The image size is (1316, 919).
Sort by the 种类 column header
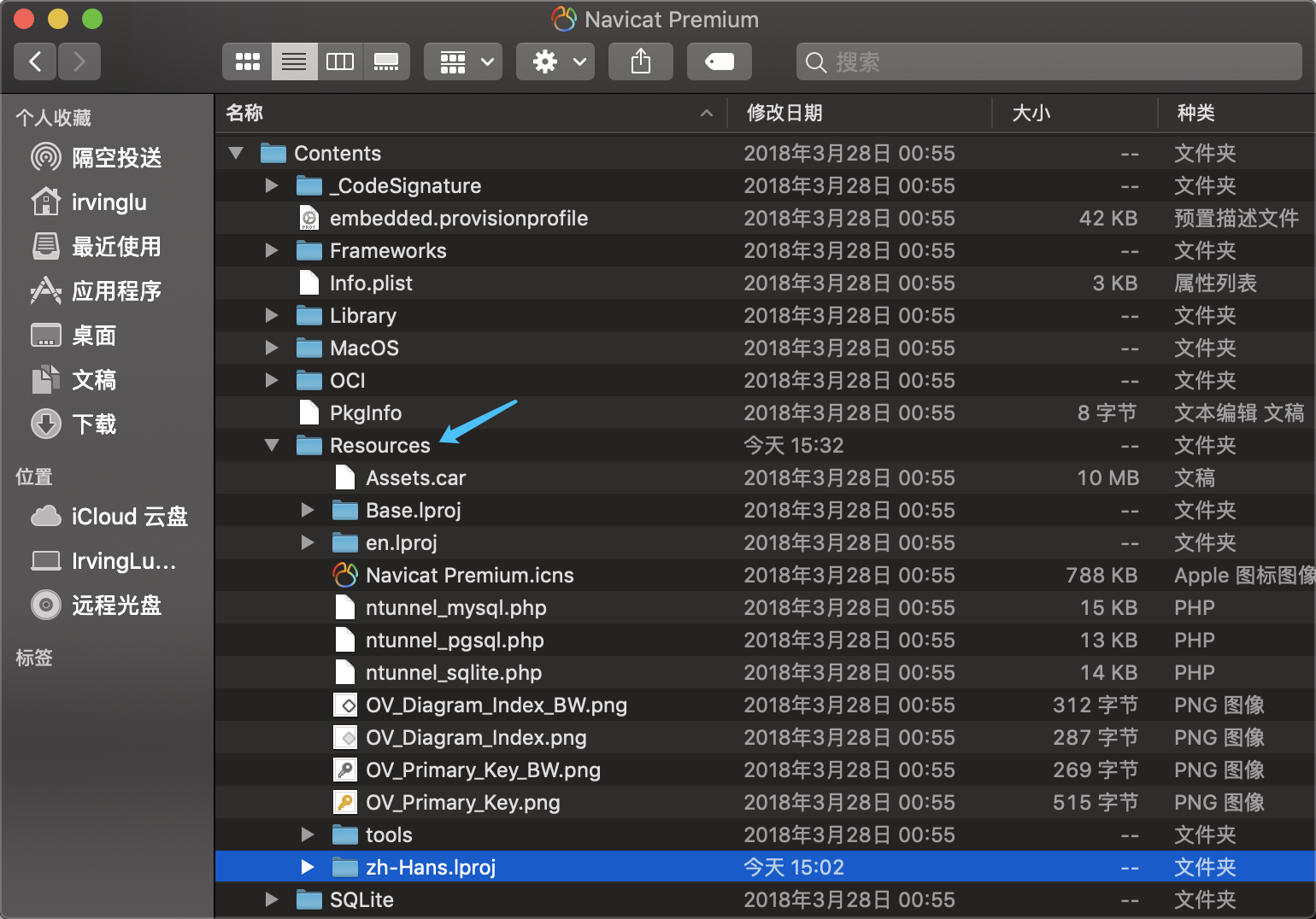pos(1237,113)
